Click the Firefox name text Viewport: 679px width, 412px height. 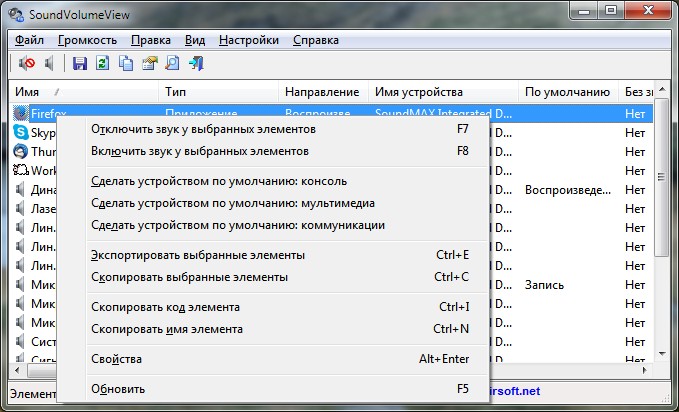(x=48, y=114)
